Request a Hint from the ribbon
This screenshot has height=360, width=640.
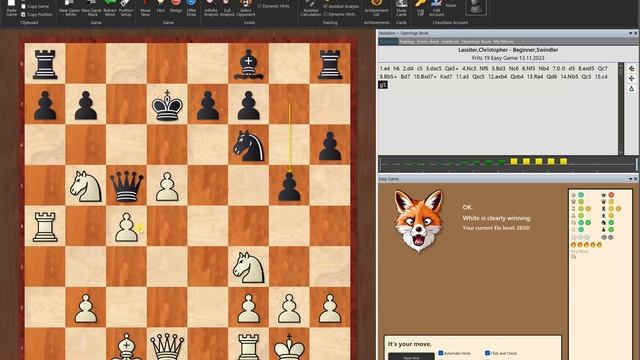[x=161, y=6]
